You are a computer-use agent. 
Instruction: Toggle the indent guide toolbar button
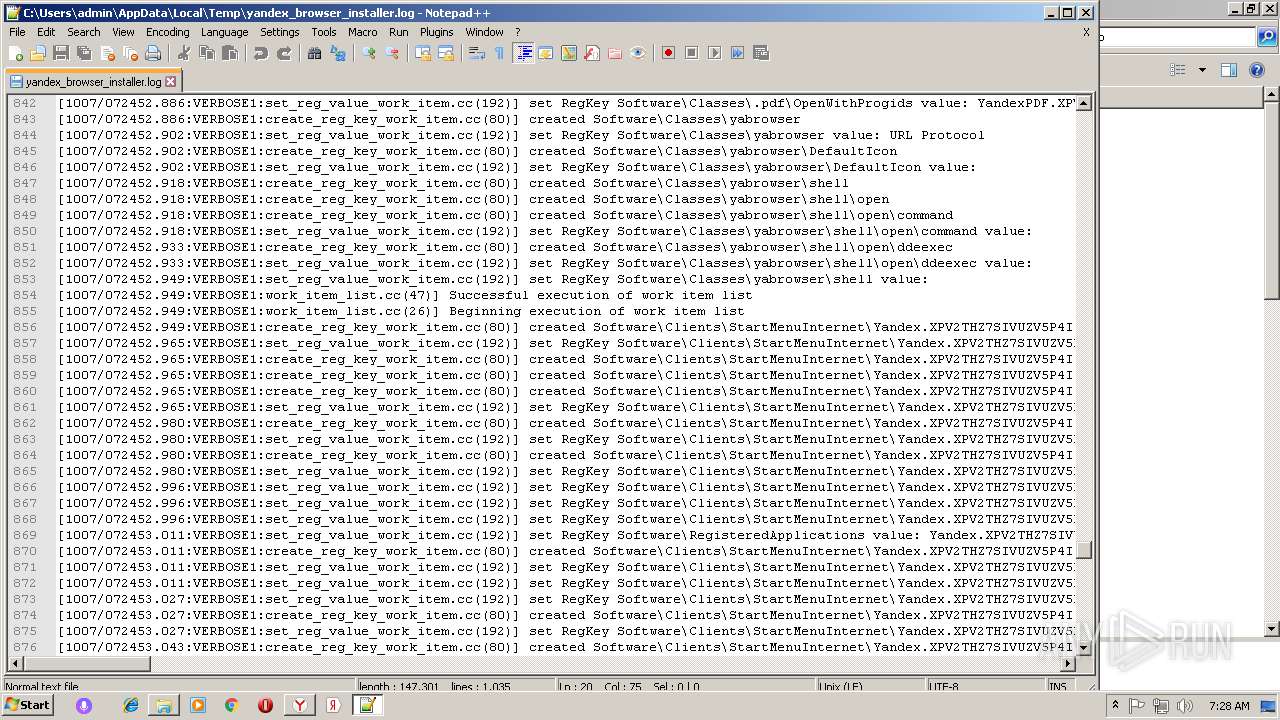pyautogui.click(x=523, y=53)
